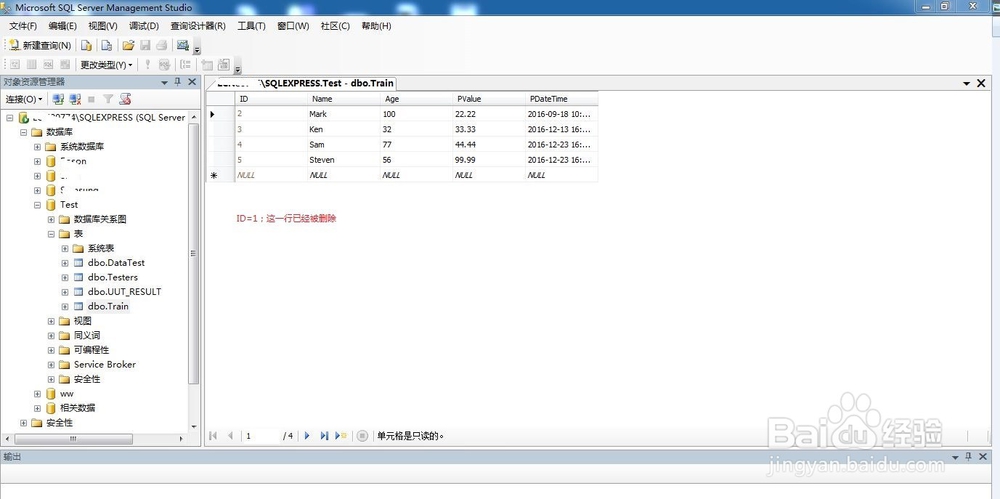The width and height of the screenshot is (1000, 499).
Task: Select the 同义词 folder
Action: click(x=87, y=336)
